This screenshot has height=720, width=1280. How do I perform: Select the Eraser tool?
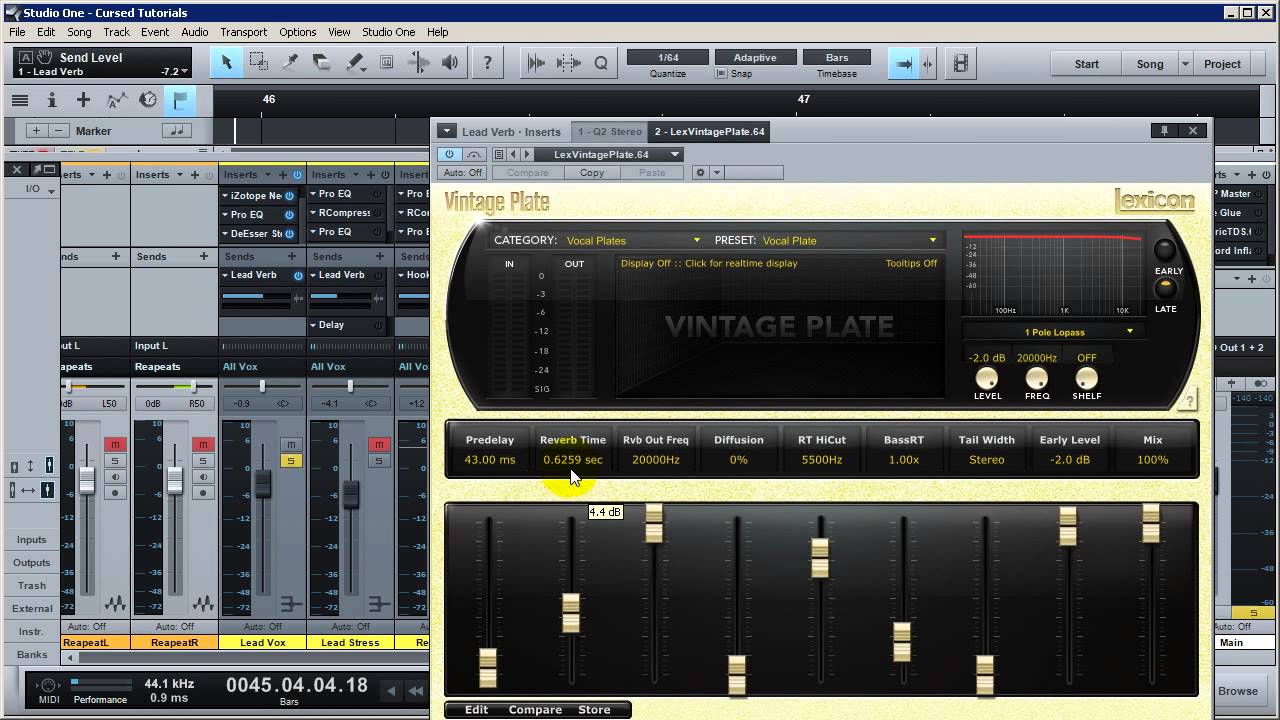pyautogui.click(x=322, y=63)
